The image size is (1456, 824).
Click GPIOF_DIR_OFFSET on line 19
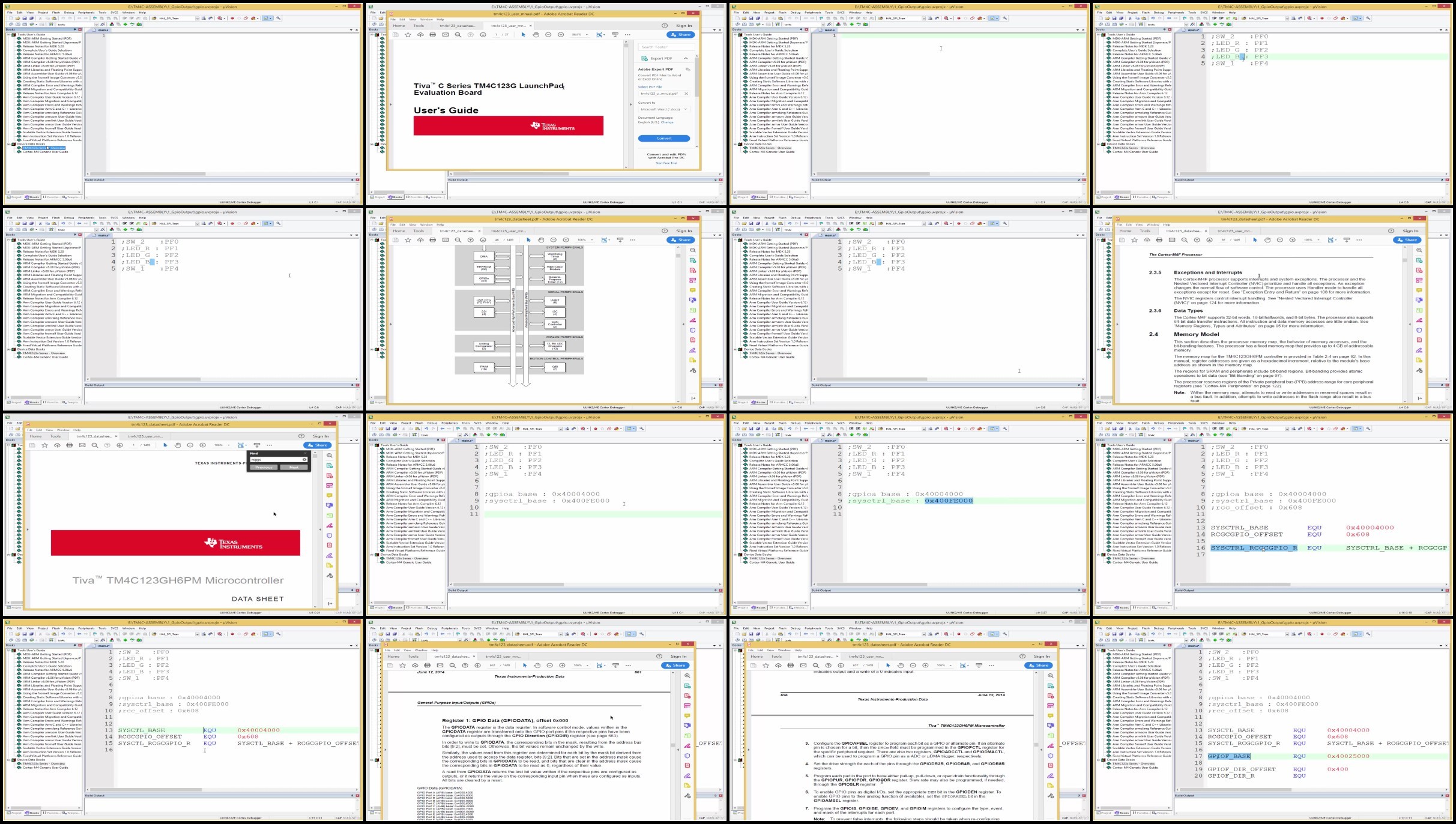point(1242,769)
